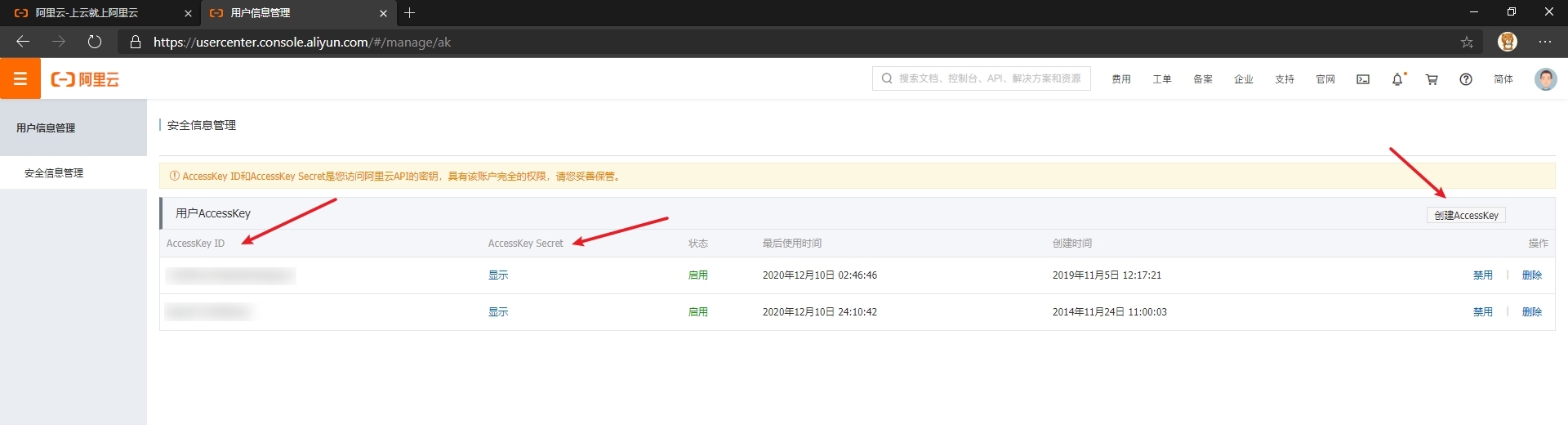1568x425 pixels.
Task: Open the 官网 link
Action: pos(1325,79)
